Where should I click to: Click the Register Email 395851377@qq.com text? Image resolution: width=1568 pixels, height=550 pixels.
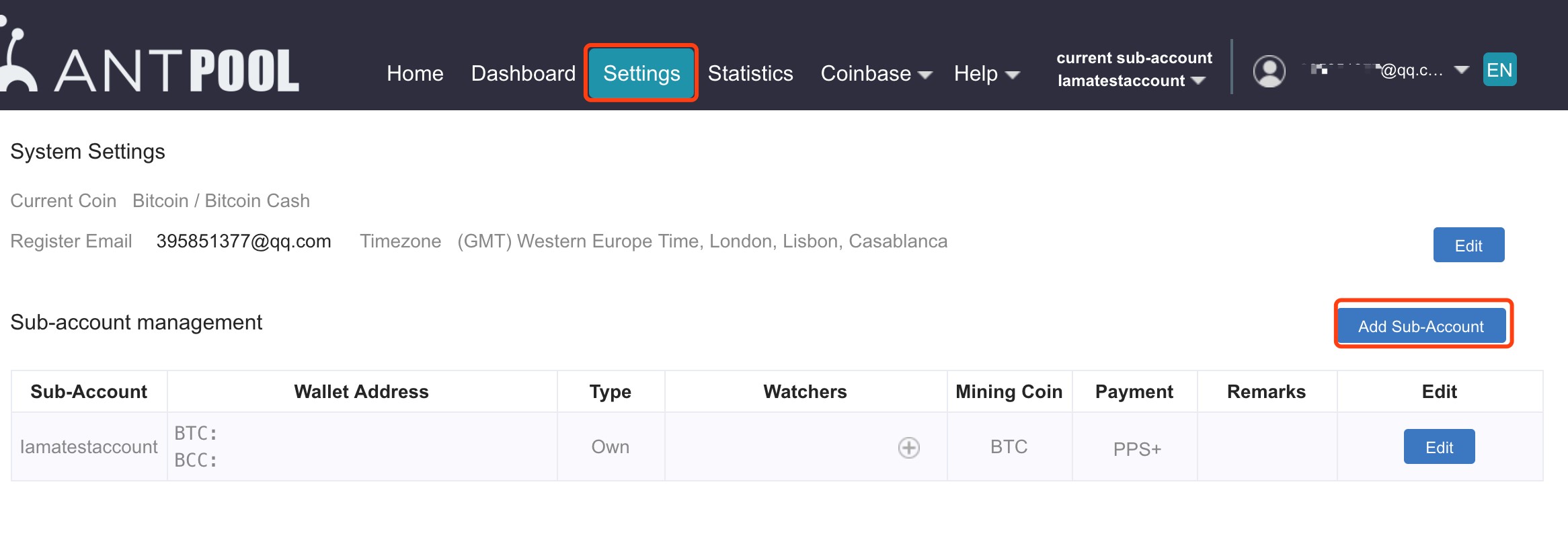[243, 241]
